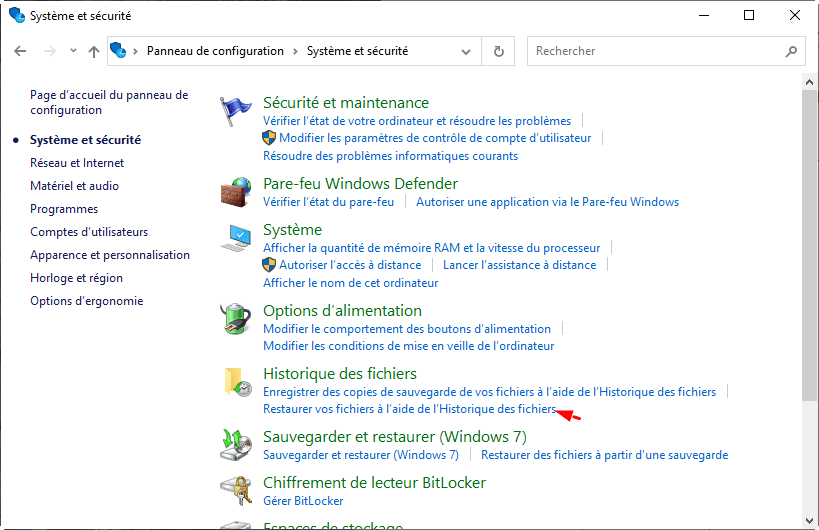This screenshot has width=819, height=530.
Task: Select Système et sécurité in sidebar
Action: [x=85, y=140]
